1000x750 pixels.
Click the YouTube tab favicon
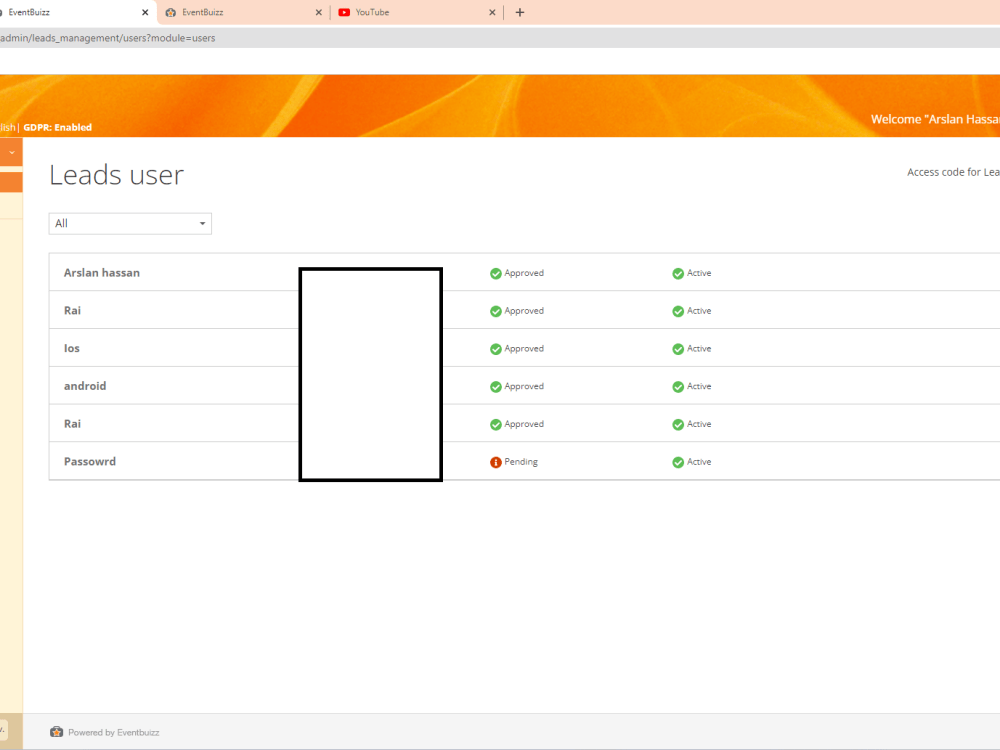pyautogui.click(x=344, y=12)
